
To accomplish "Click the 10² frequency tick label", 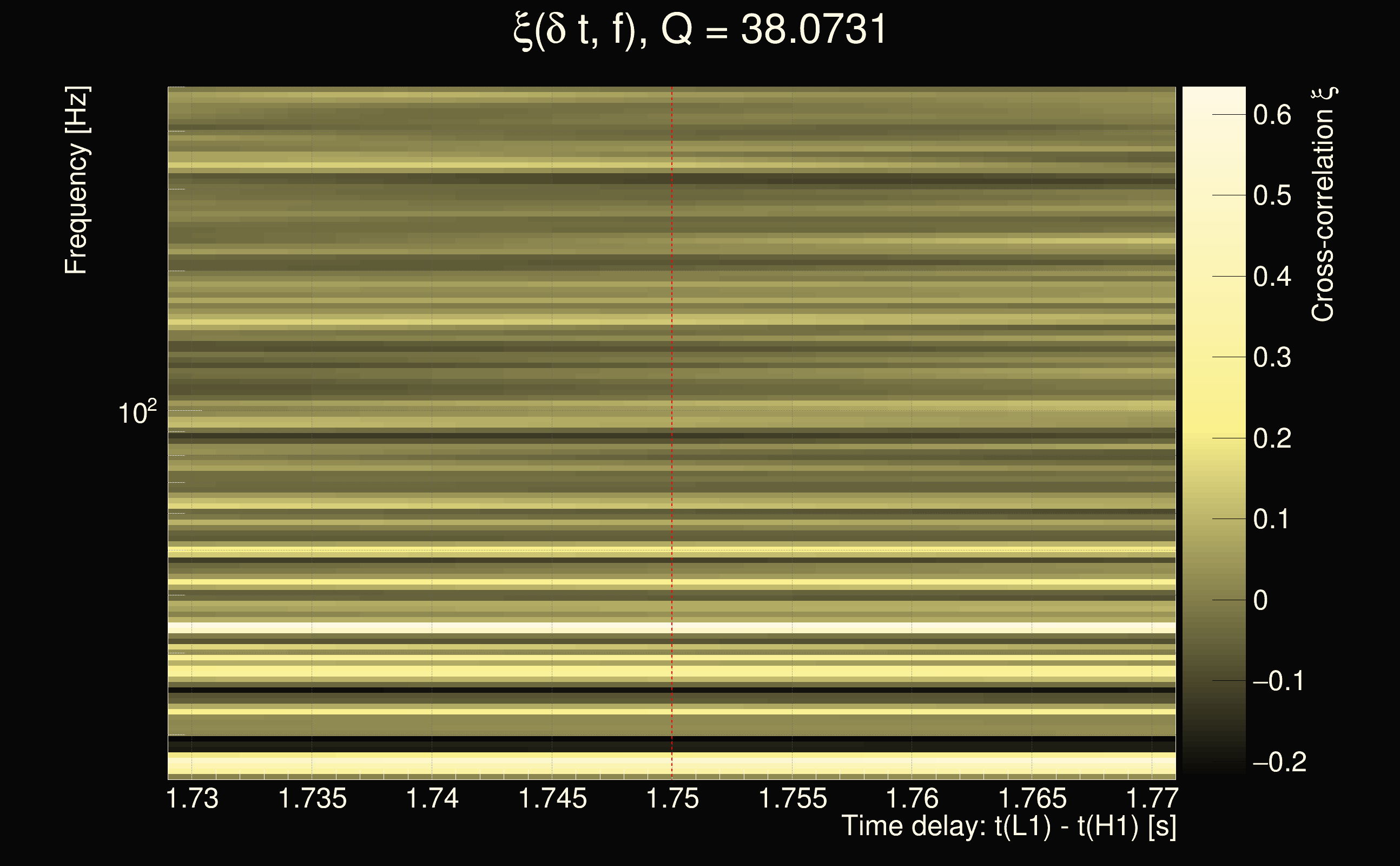I will click(137, 412).
